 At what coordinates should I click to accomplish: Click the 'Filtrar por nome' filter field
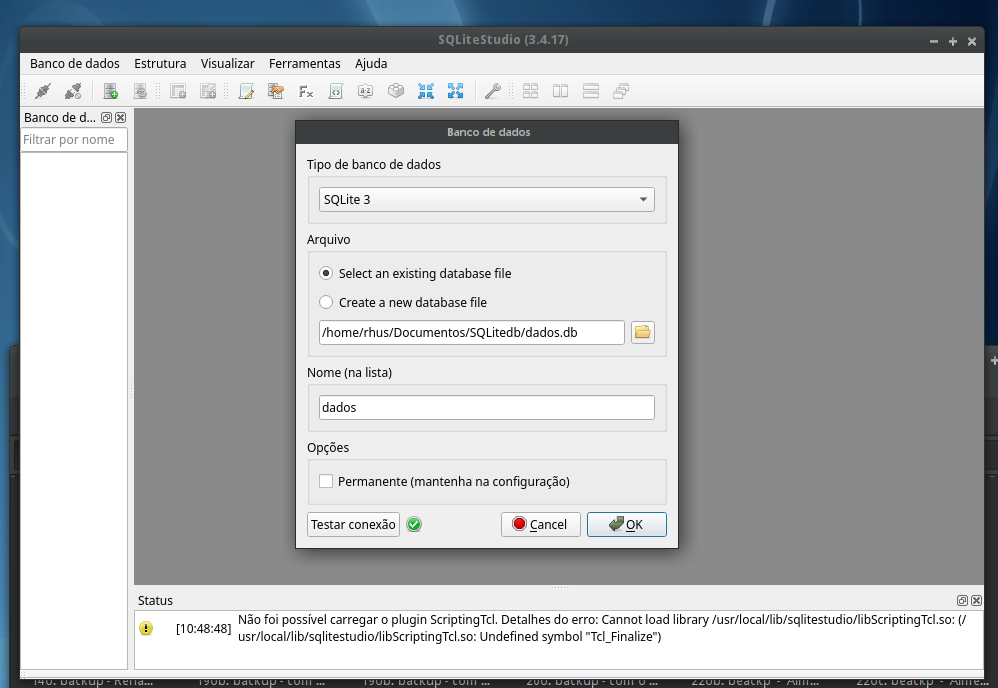click(74, 140)
